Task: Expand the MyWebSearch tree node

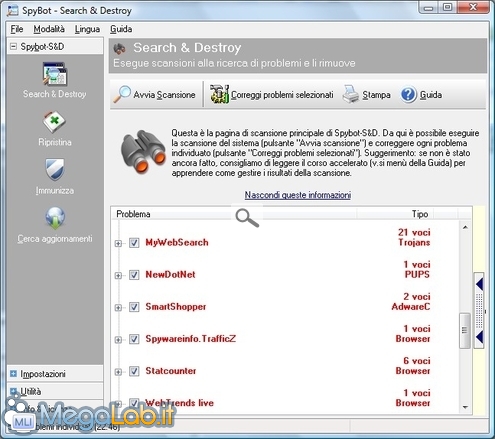Action: (118, 244)
